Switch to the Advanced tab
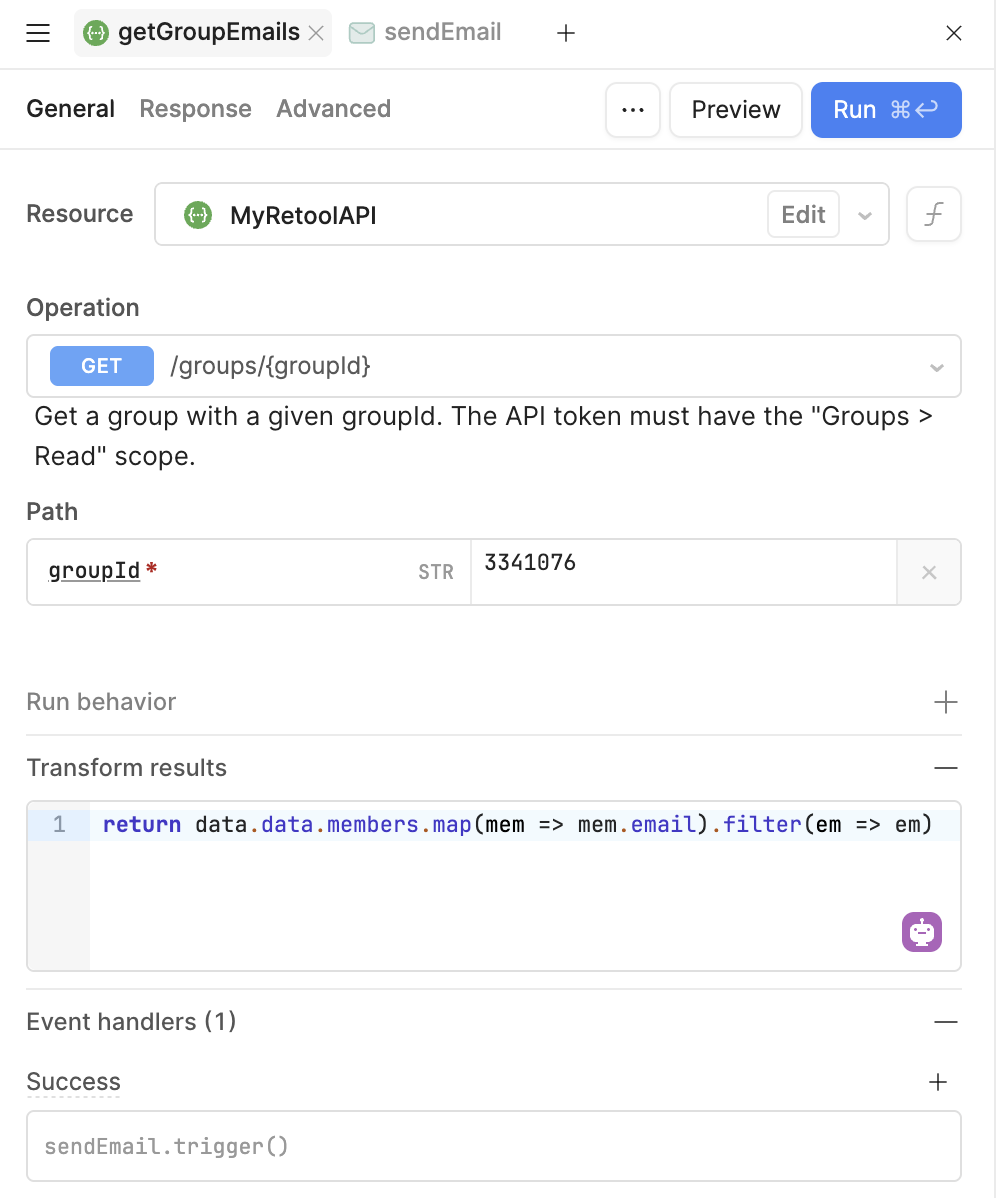The width and height of the screenshot is (996, 1198). pos(333,109)
